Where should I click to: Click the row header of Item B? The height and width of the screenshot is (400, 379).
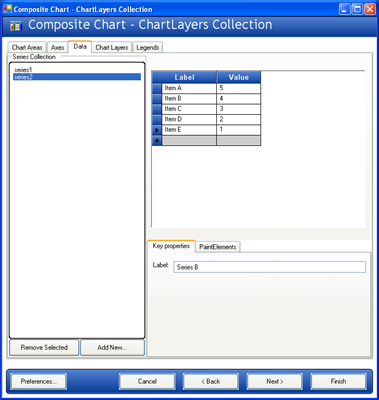pyautogui.click(x=157, y=99)
